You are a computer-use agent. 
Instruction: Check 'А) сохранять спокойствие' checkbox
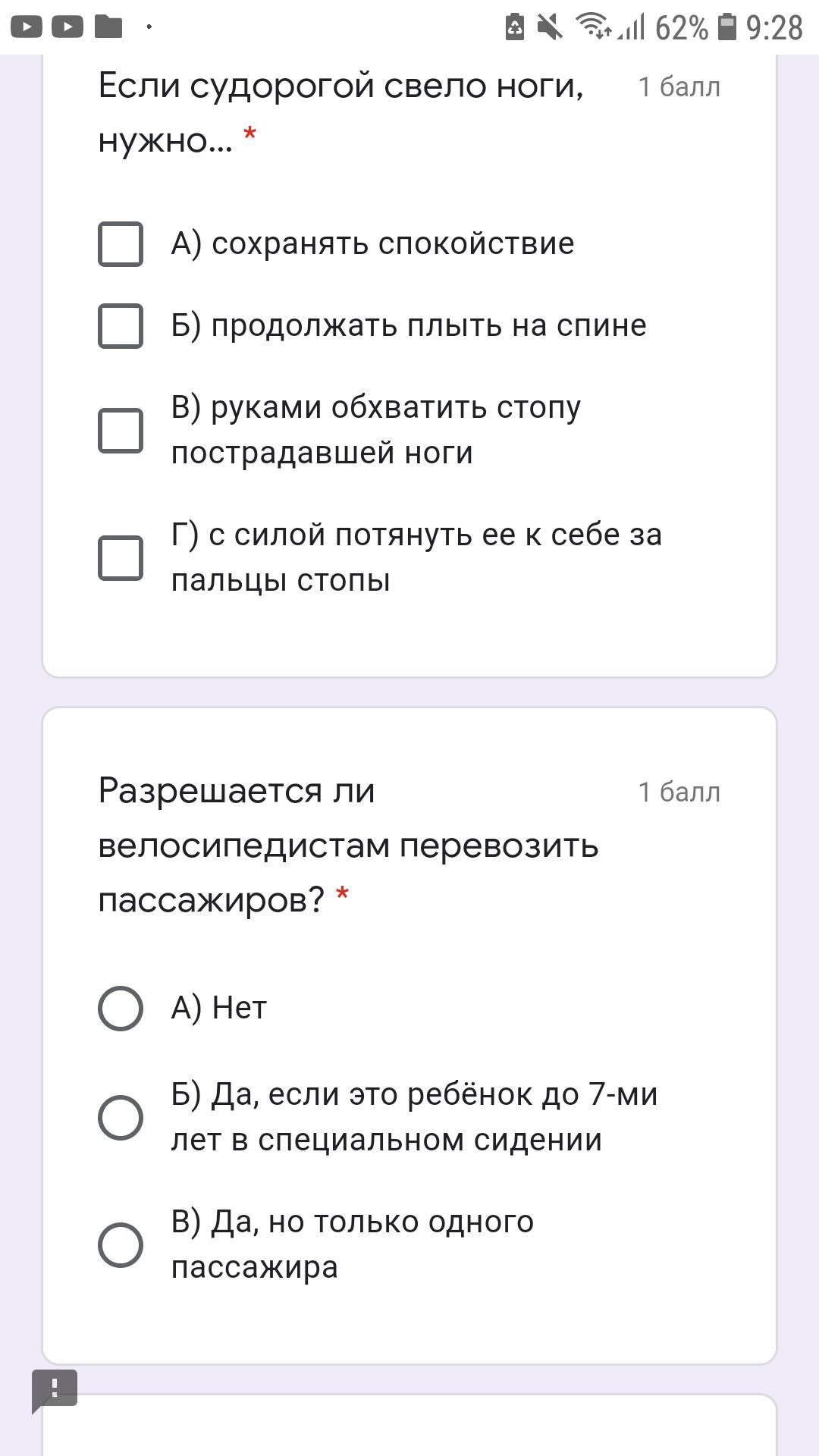(x=121, y=244)
